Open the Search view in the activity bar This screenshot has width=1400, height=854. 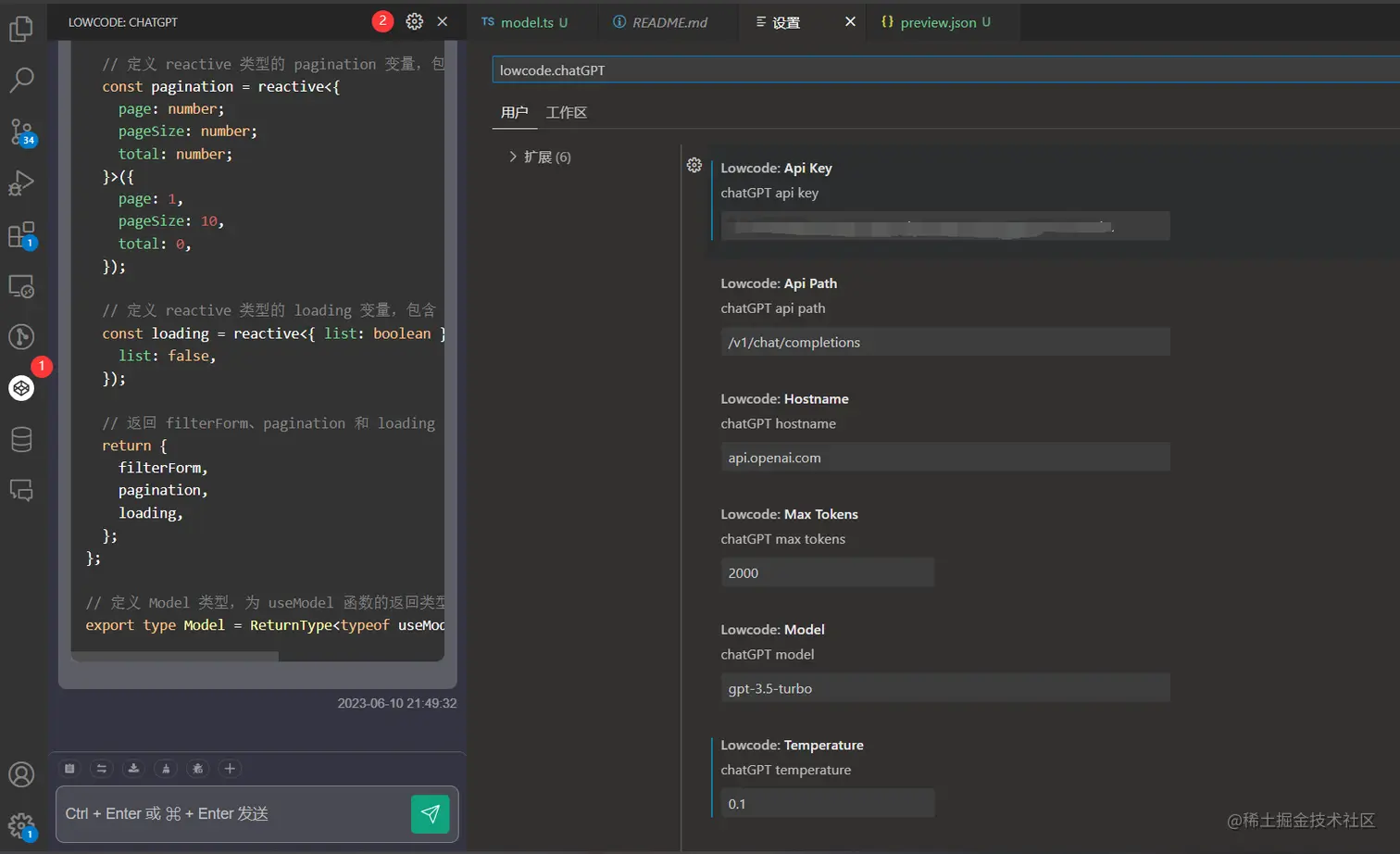21,80
